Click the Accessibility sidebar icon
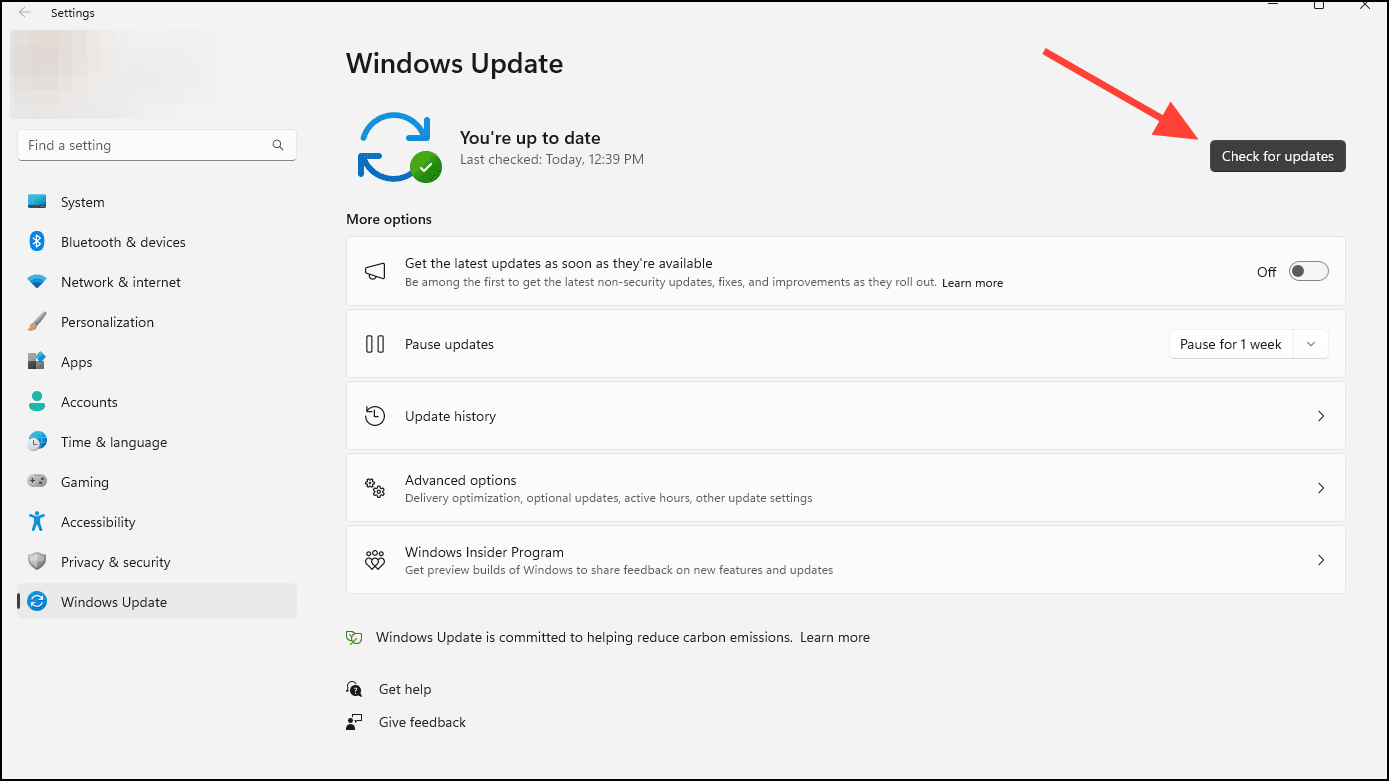 point(36,521)
